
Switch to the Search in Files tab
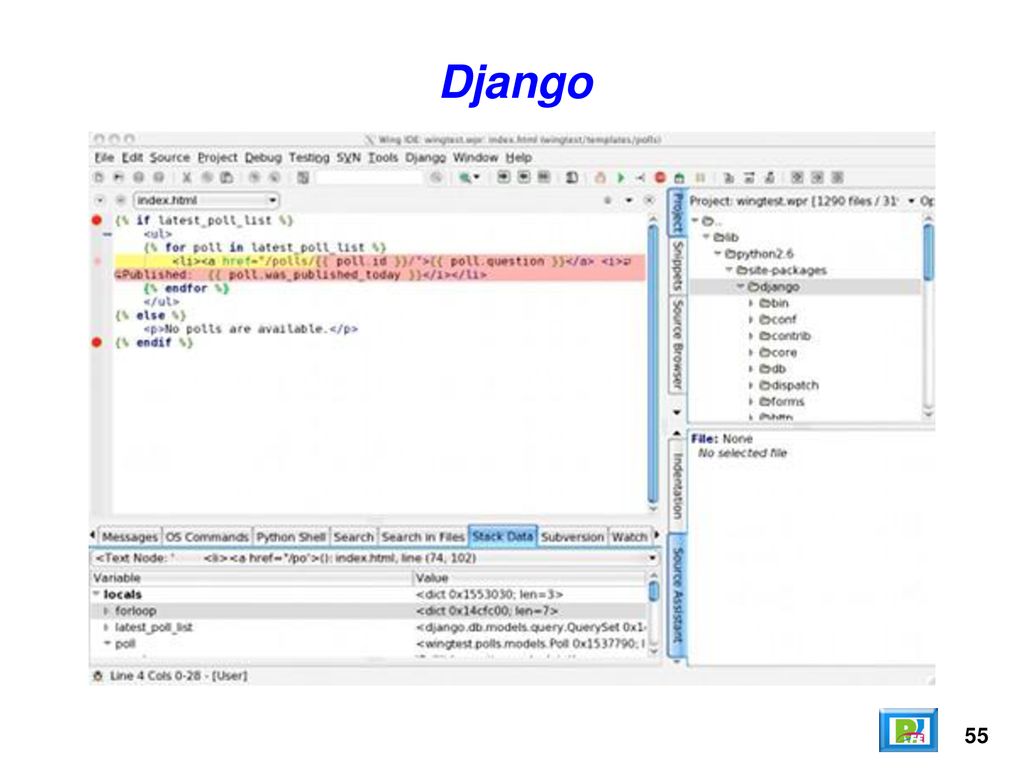(423, 537)
